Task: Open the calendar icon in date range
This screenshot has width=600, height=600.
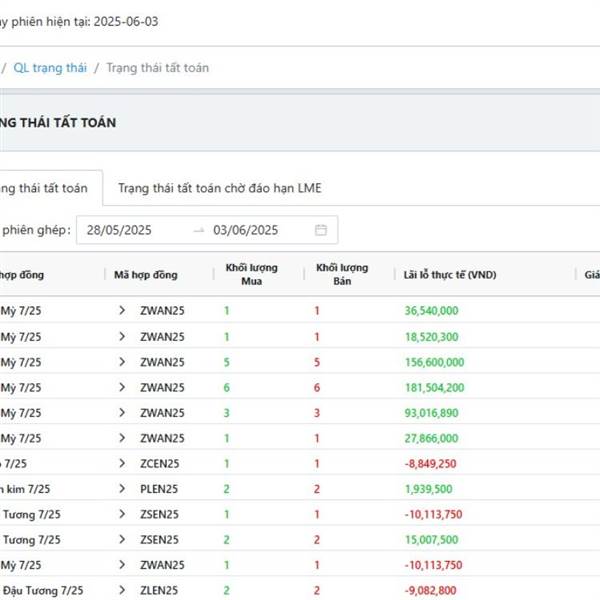Action: tap(321, 230)
